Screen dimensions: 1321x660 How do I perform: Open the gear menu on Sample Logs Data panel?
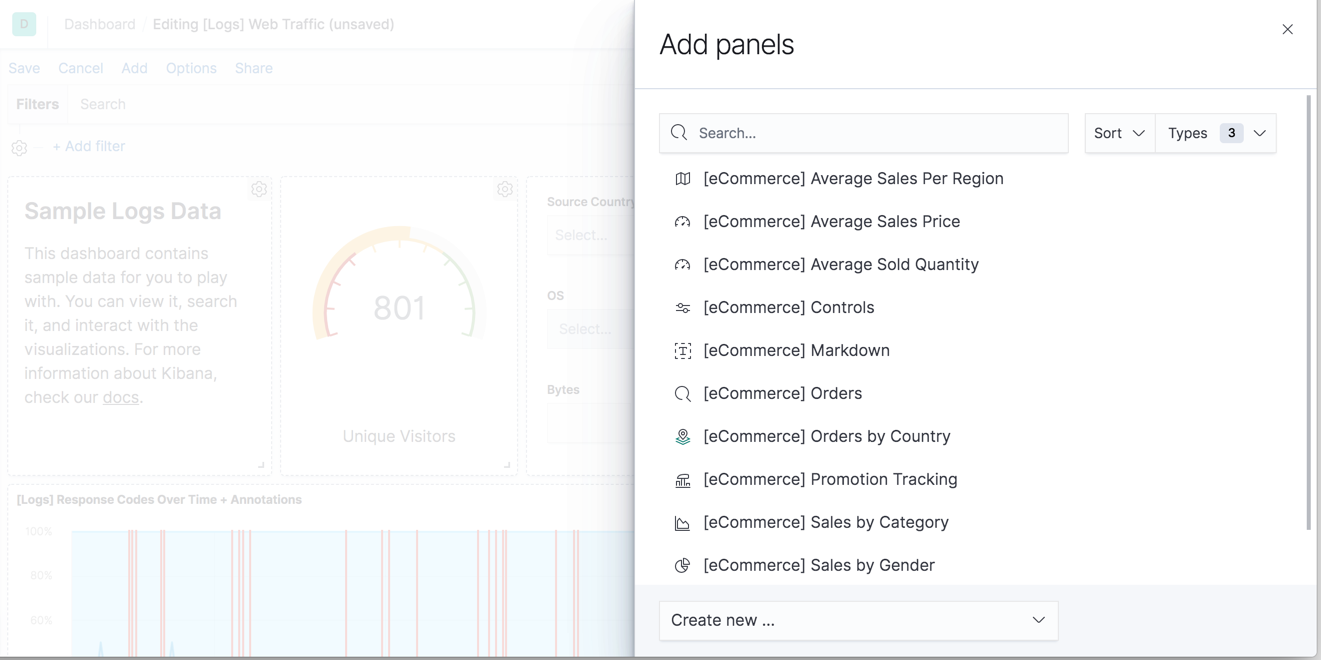(259, 188)
